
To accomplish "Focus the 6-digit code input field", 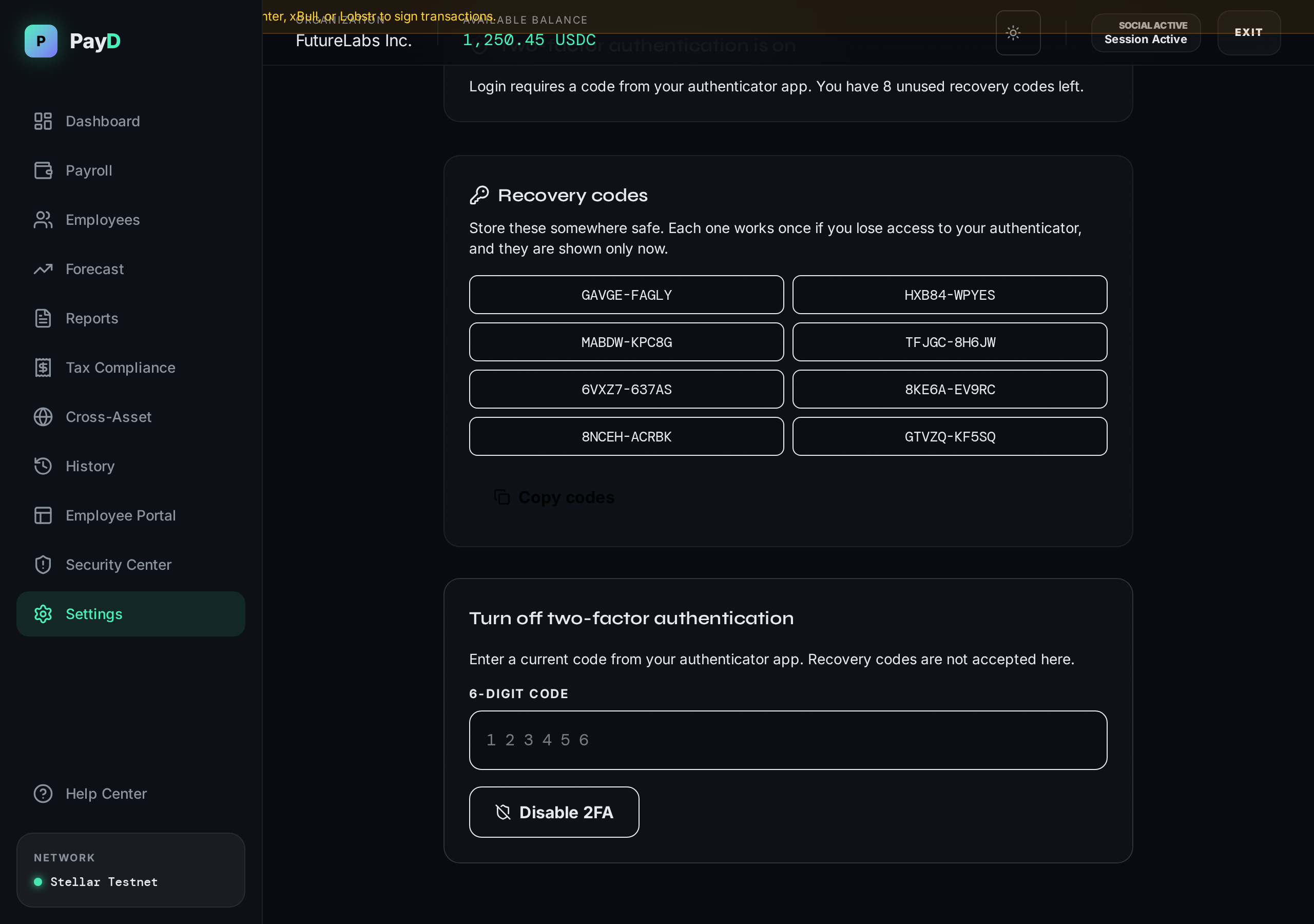I will pyautogui.click(x=787, y=740).
